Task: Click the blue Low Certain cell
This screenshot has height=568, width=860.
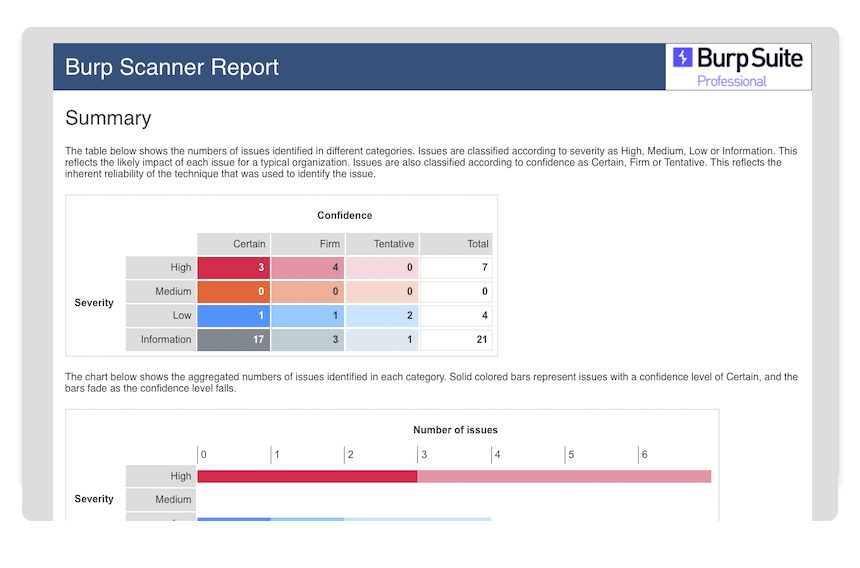Action: (x=233, y=316)
